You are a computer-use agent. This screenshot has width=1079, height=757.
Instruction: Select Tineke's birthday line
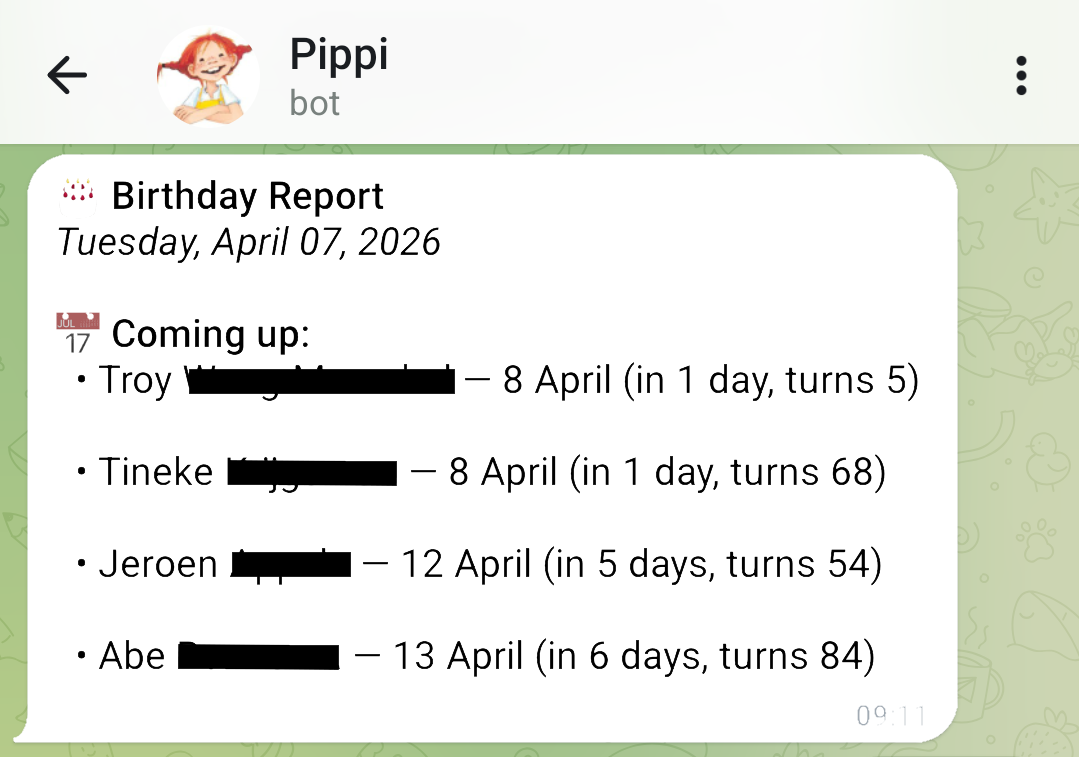[x=490, y=471]
